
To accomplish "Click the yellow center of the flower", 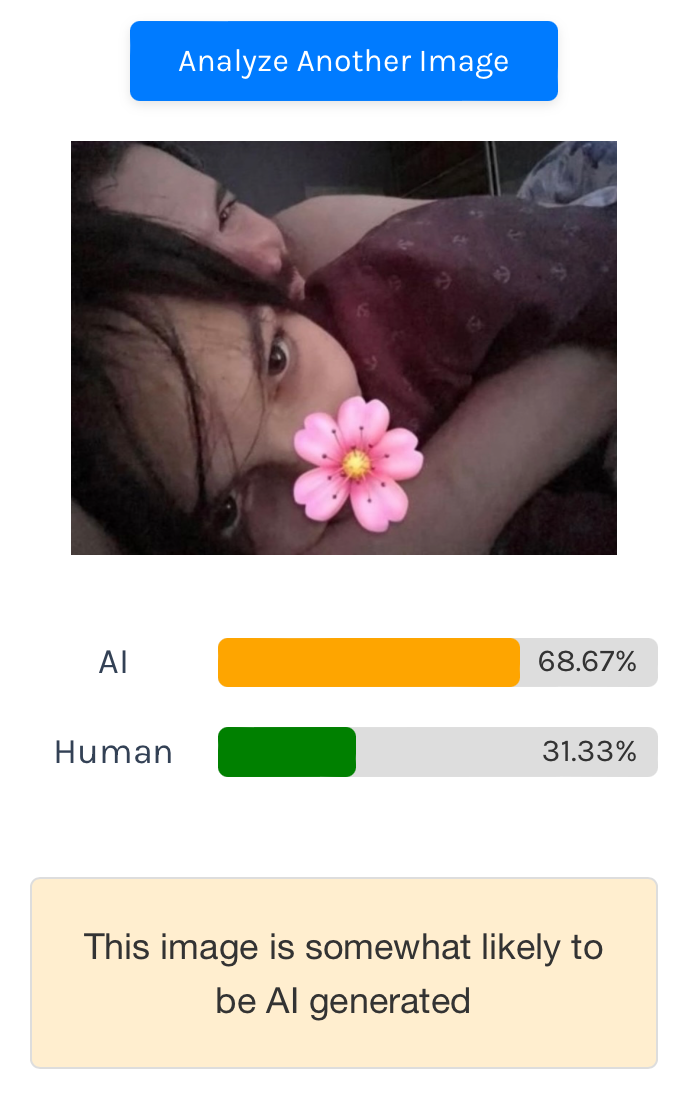I will point(356,463).
